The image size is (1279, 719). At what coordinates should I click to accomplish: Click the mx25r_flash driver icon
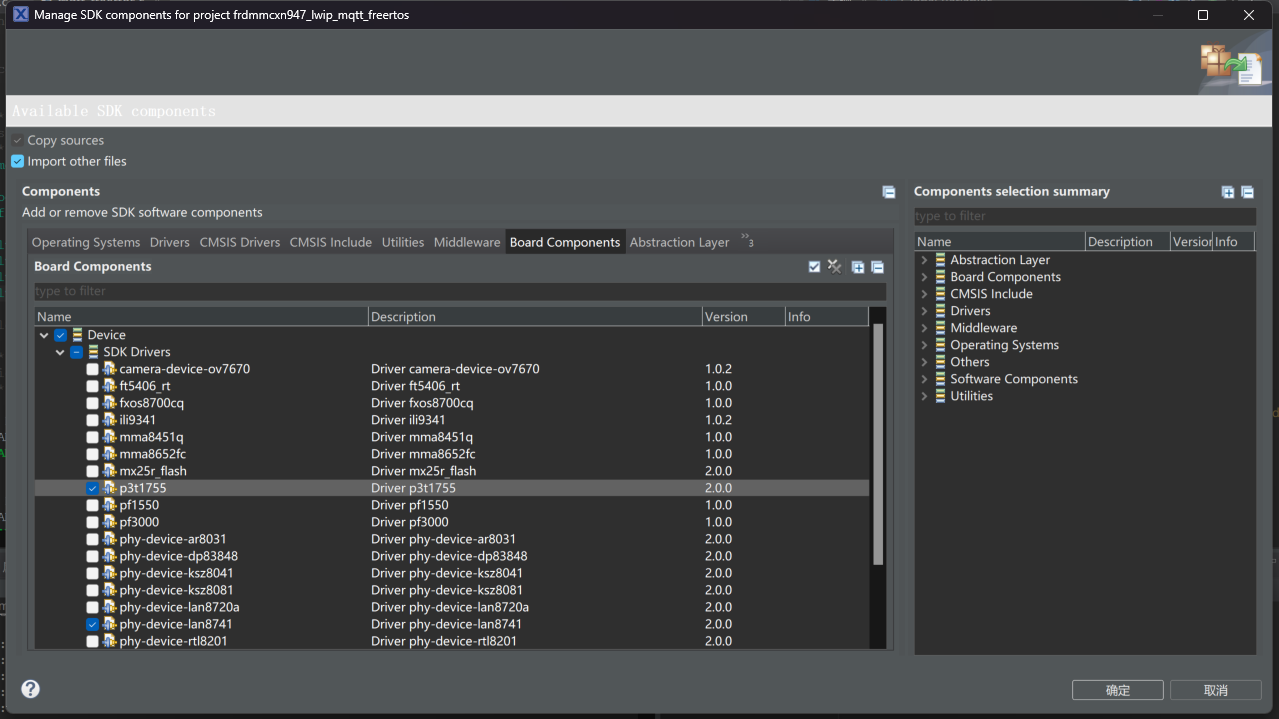(110, 471)
